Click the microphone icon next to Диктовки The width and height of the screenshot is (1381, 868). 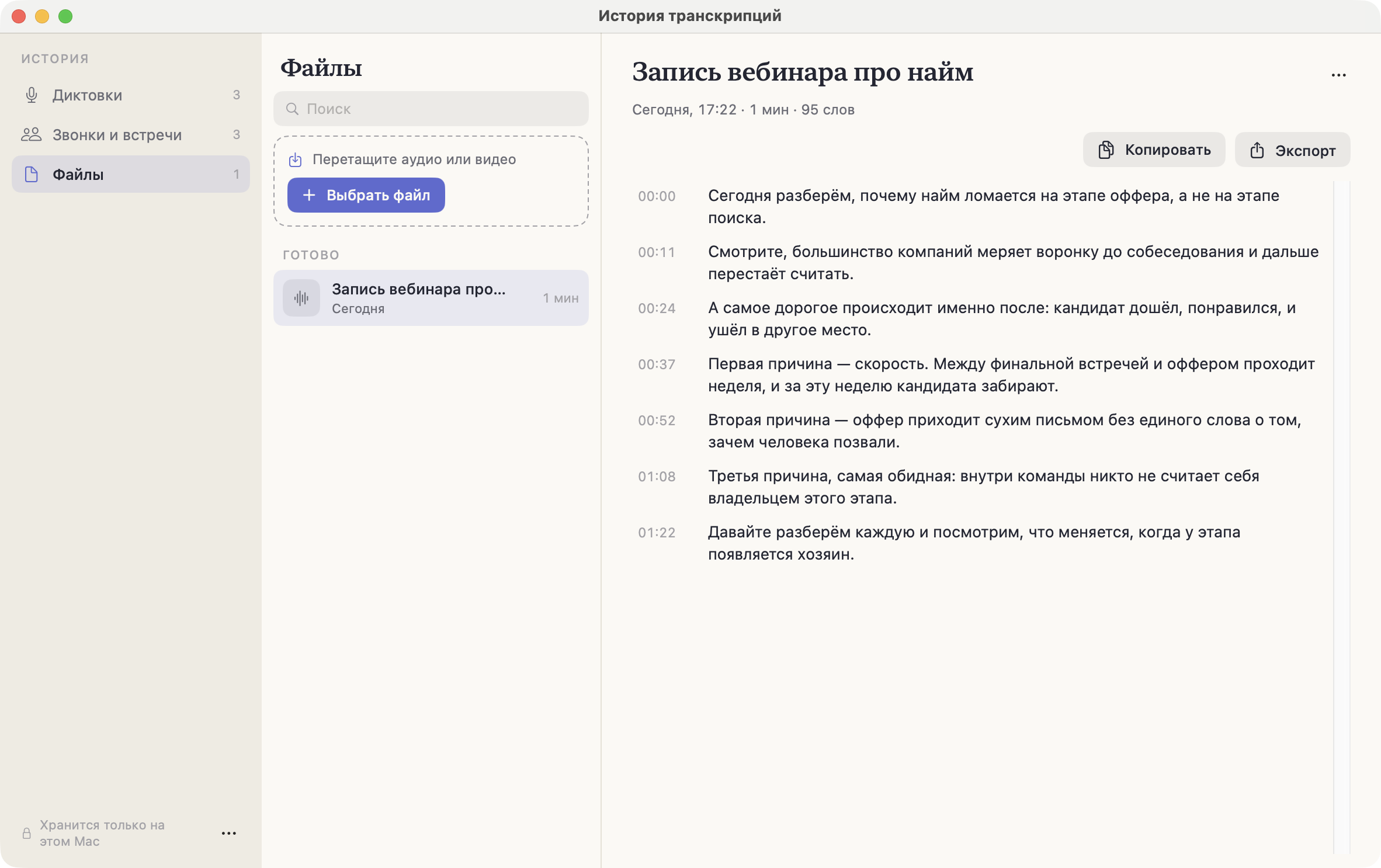(x=32, y=95)
